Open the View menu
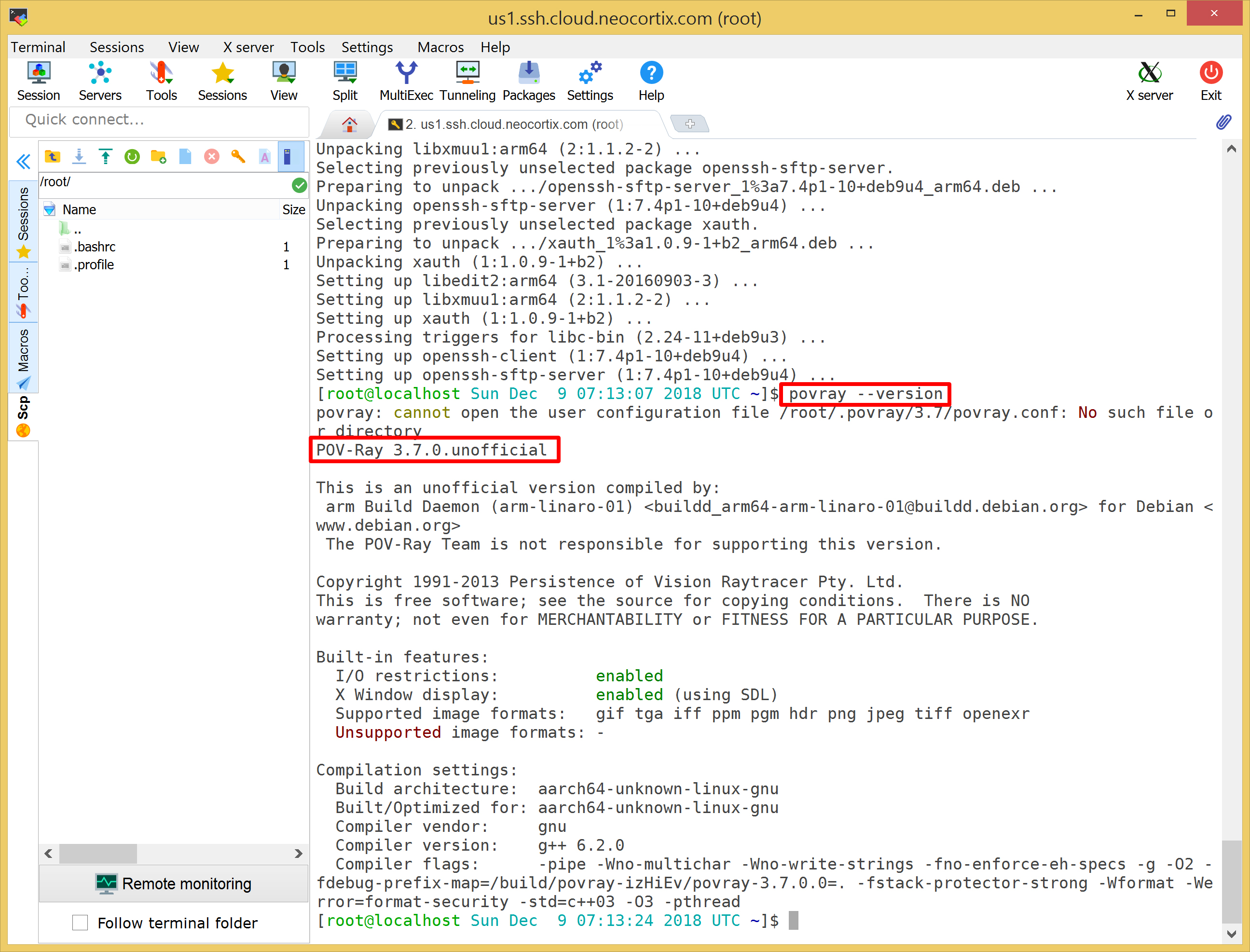 coord(184,47)
